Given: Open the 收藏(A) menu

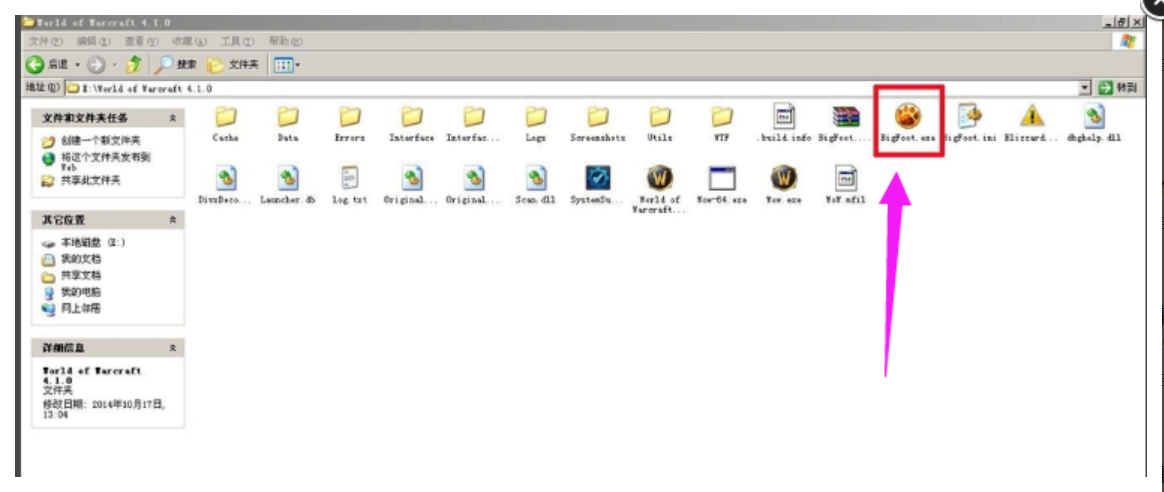Looking at the screenshot, I should pyautogui.click(x=189, y=41).
